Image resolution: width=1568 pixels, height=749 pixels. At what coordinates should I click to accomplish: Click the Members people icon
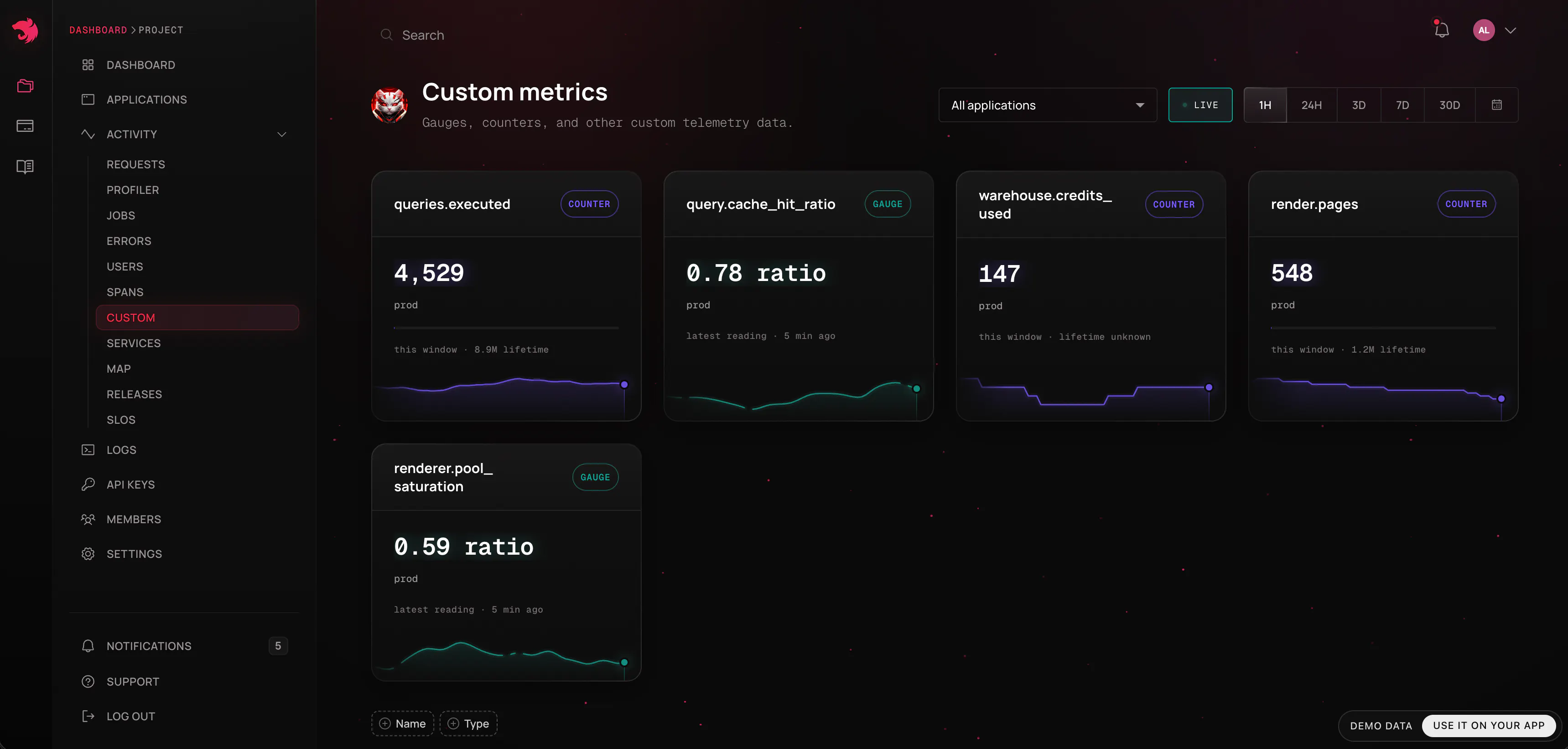pos(88,520)
